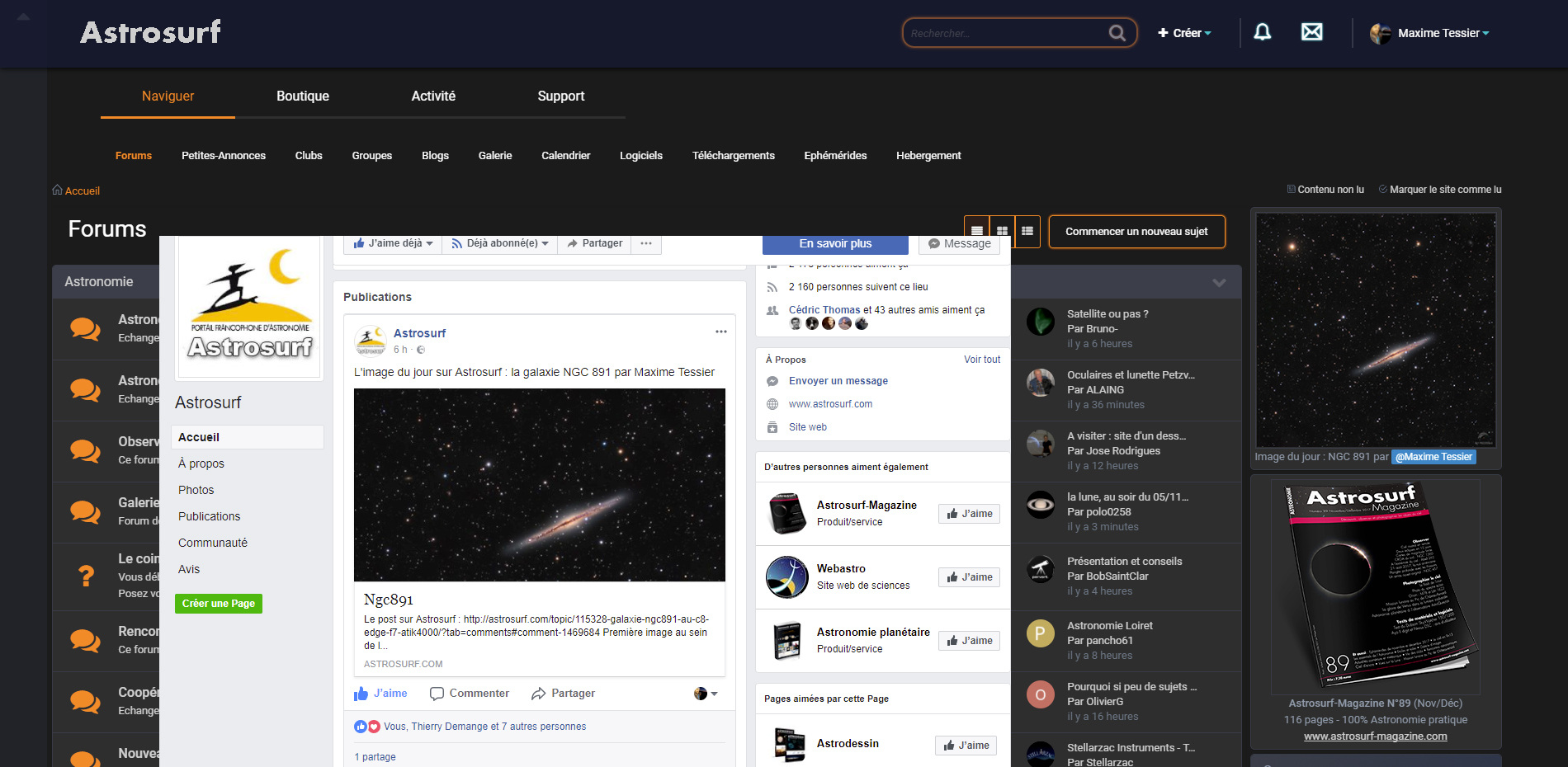The height and width of the screenshot is (767, 1568).
Task: Open the page actions ellipsis button
Action: click(x=646, y=243)
